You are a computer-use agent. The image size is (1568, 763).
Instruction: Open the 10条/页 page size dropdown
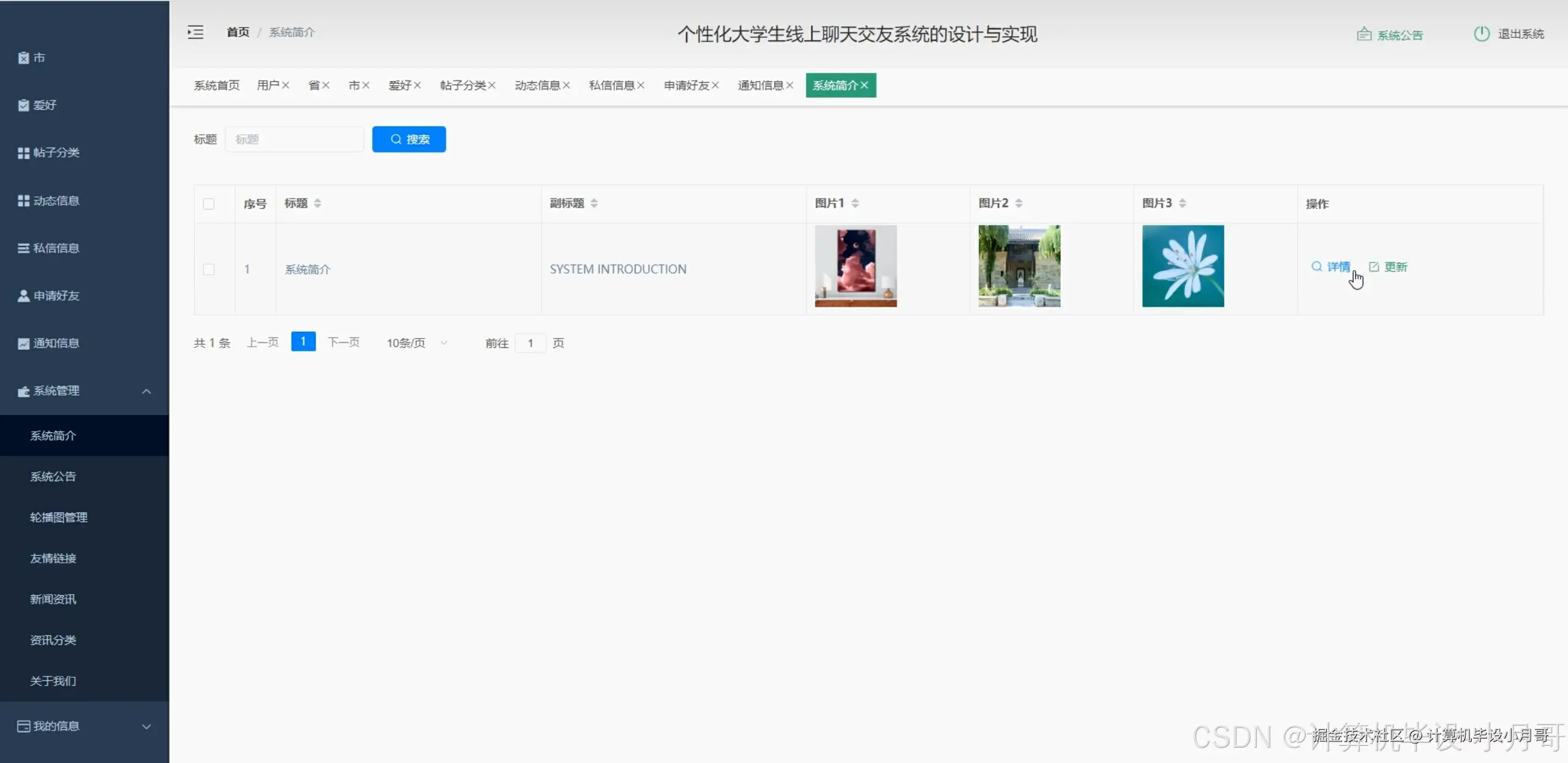(x=416, y=343)
